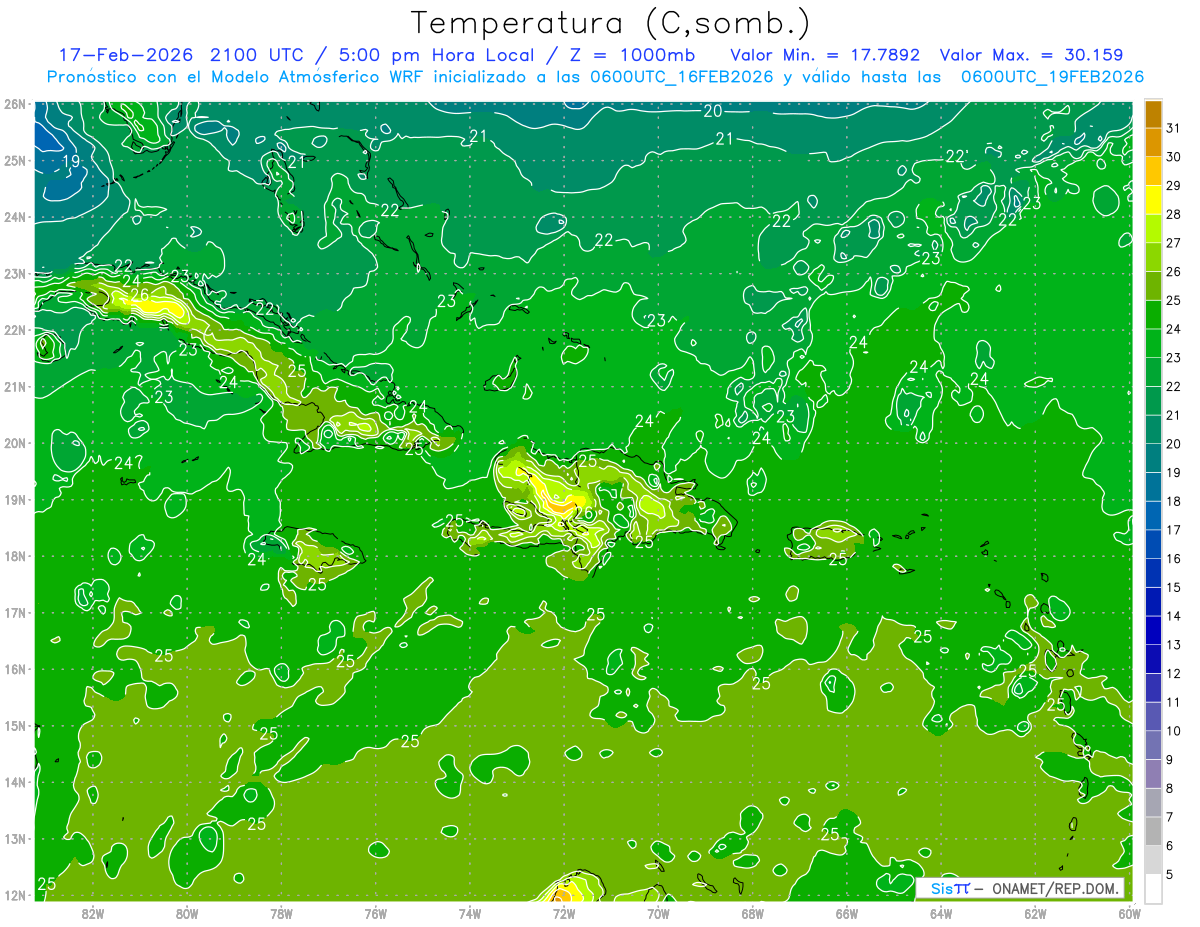1200x927 pixels.
Task: Click legend value 27 on the color scale
Action: [x=1174, y=243]
